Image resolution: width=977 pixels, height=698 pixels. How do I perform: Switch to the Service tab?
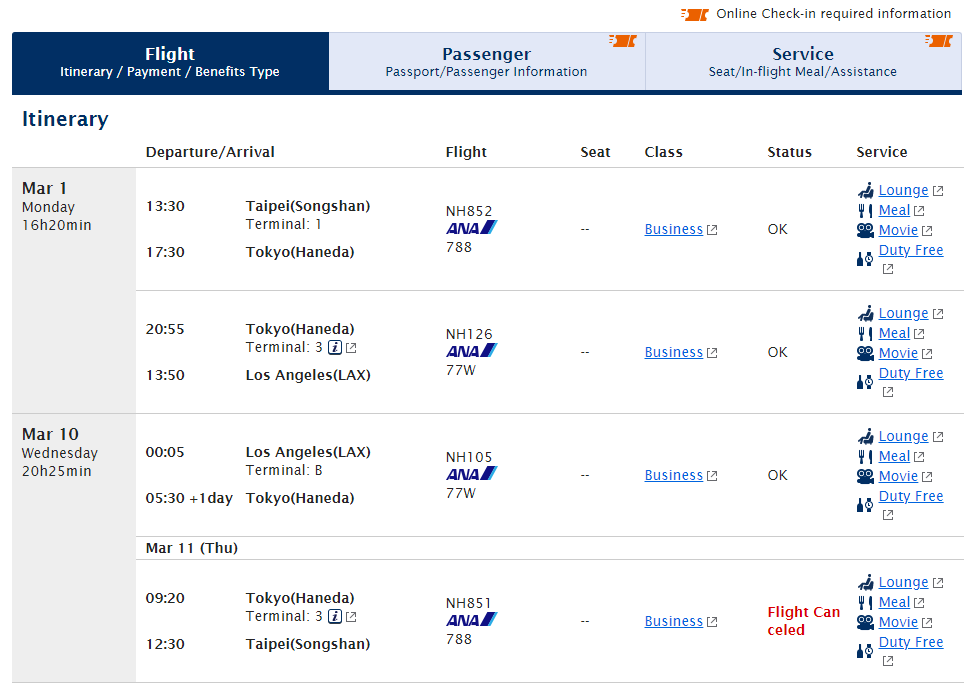[803, 62]
